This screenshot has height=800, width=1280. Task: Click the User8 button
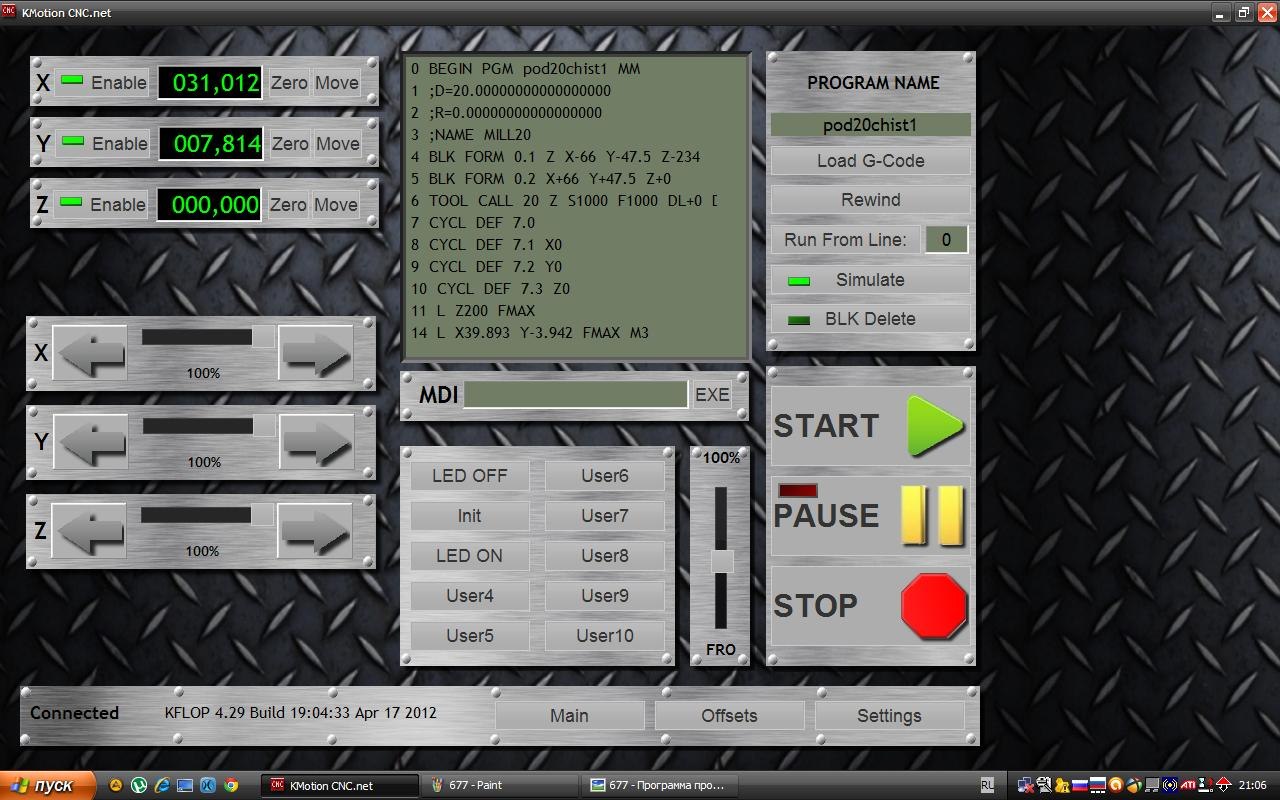point(605,556)
